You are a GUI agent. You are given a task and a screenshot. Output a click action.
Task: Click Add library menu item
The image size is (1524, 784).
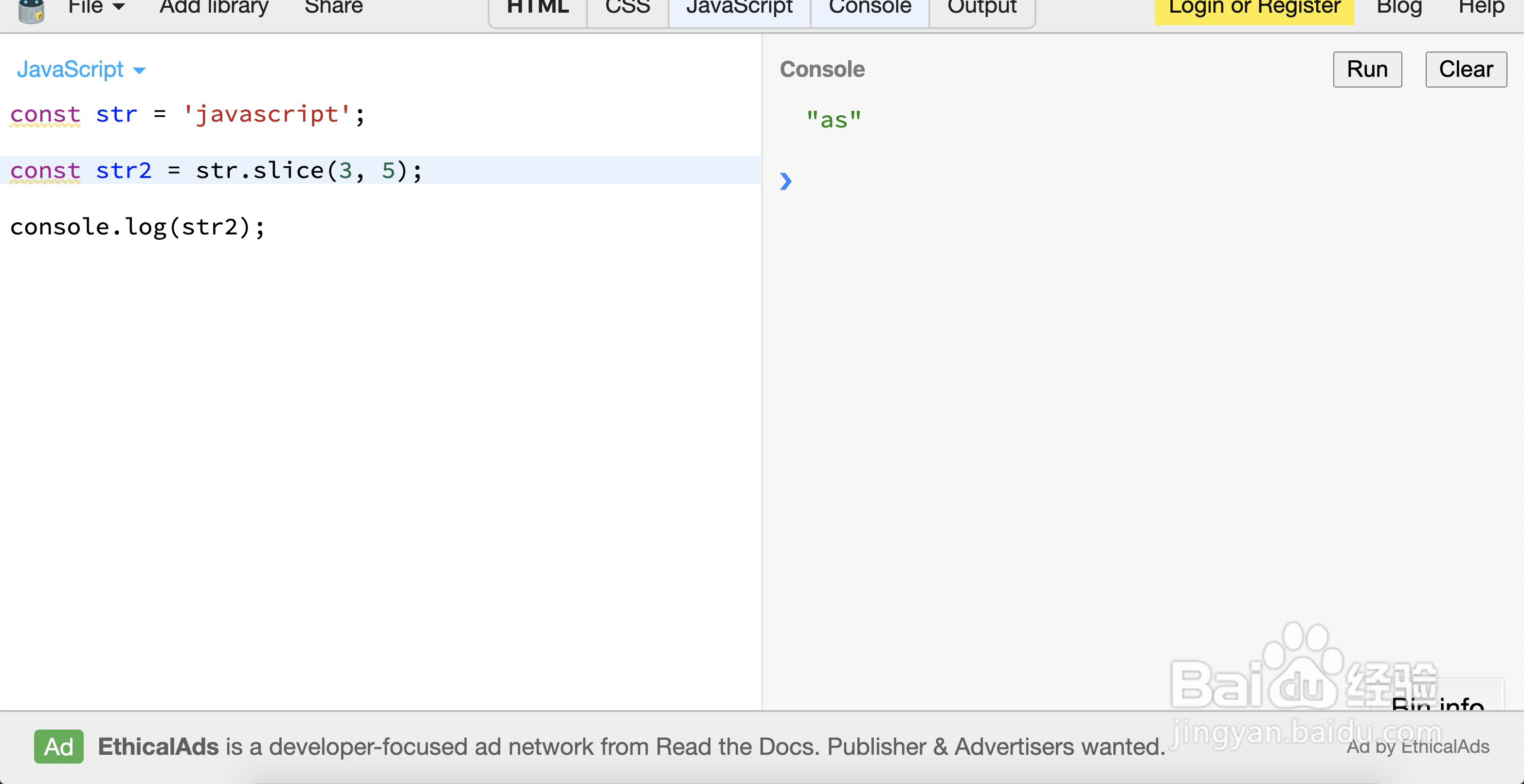point(214,8)
